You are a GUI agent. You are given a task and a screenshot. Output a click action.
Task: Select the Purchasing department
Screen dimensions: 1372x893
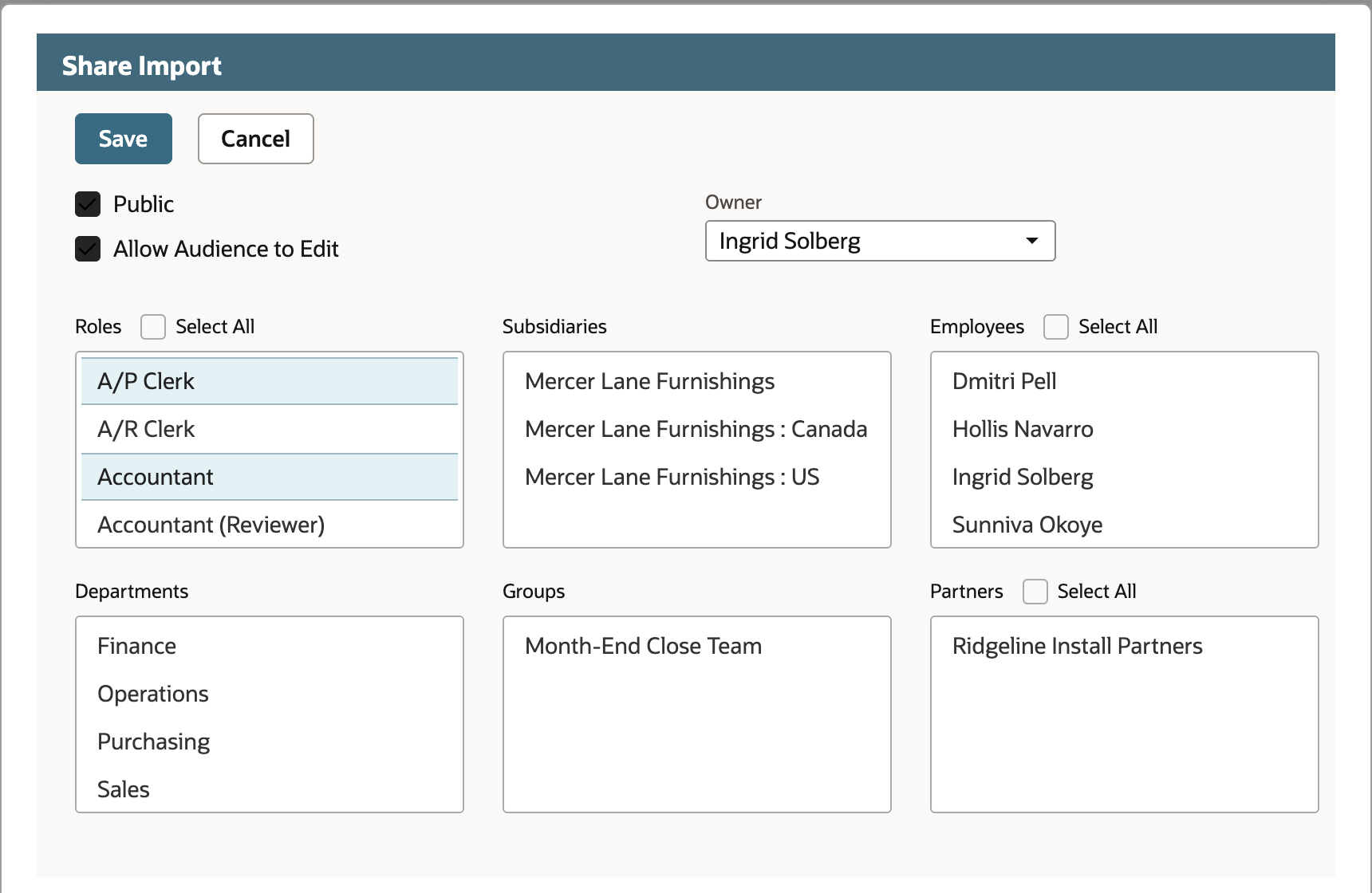tap(270, 742)
